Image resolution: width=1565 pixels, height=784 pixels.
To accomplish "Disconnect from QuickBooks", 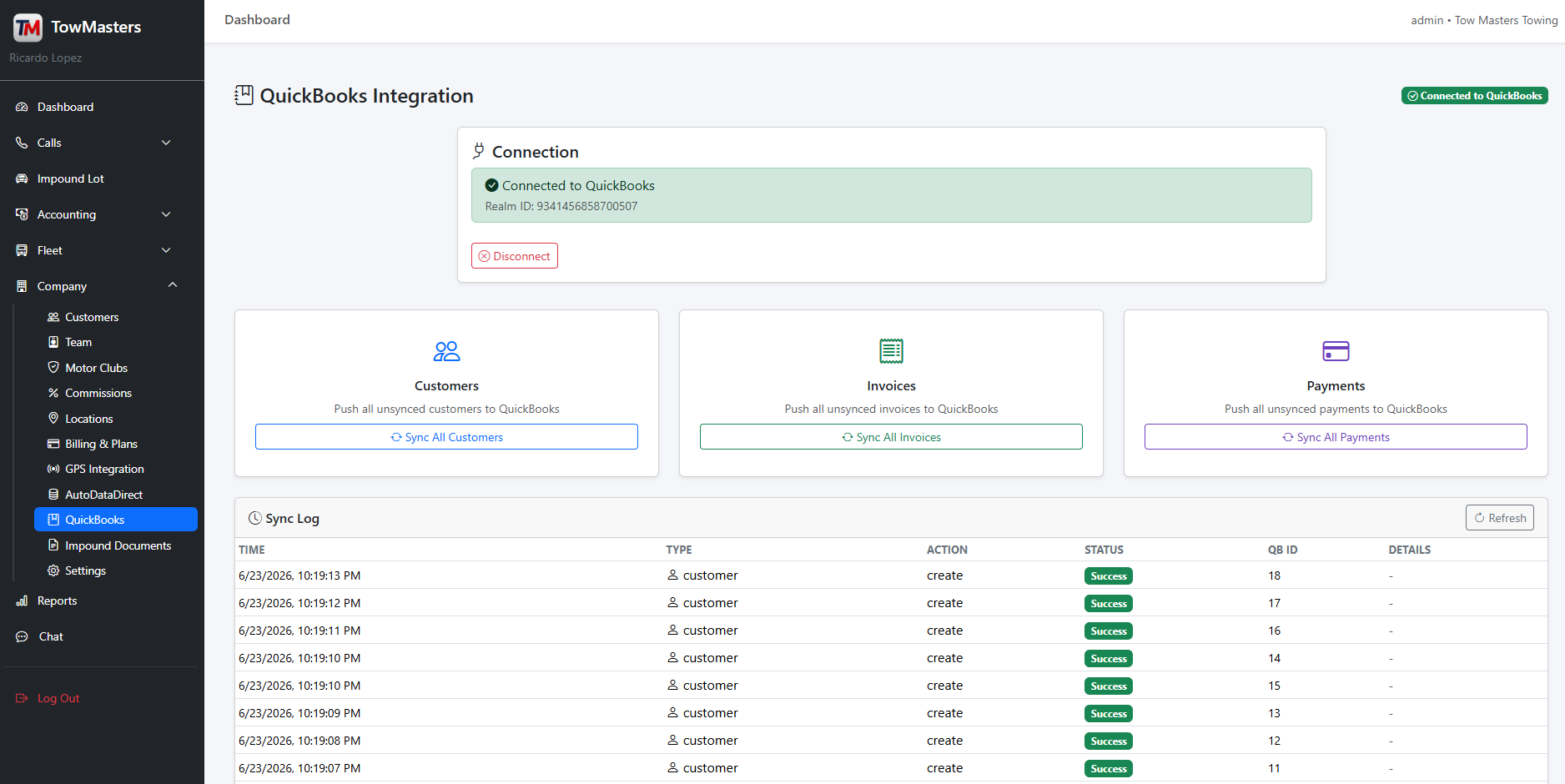I will [x=515, y=256].
